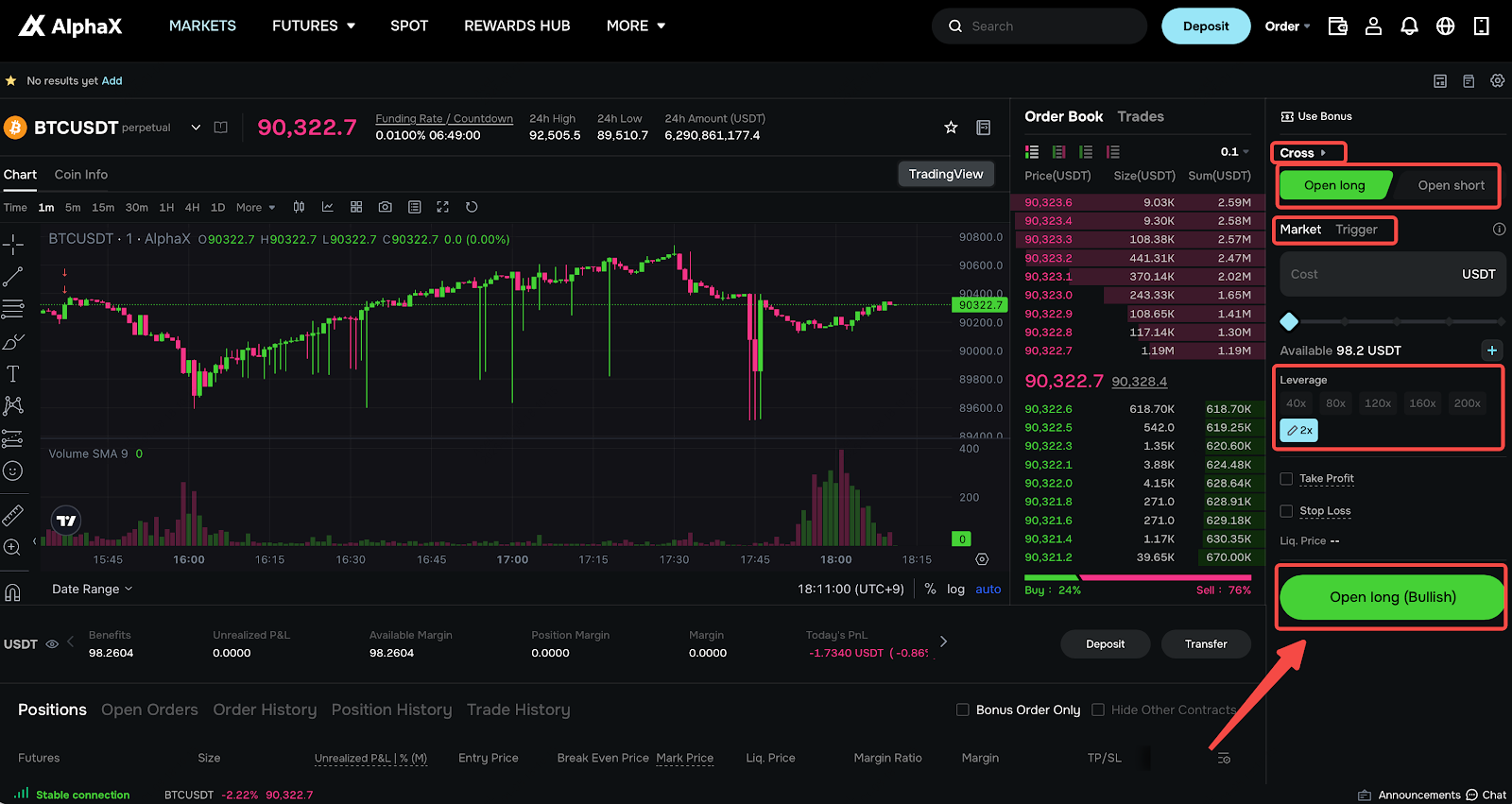The image size is (1512, 804).
Task: Open More timeframes dropdown
Action: point(255,207)
